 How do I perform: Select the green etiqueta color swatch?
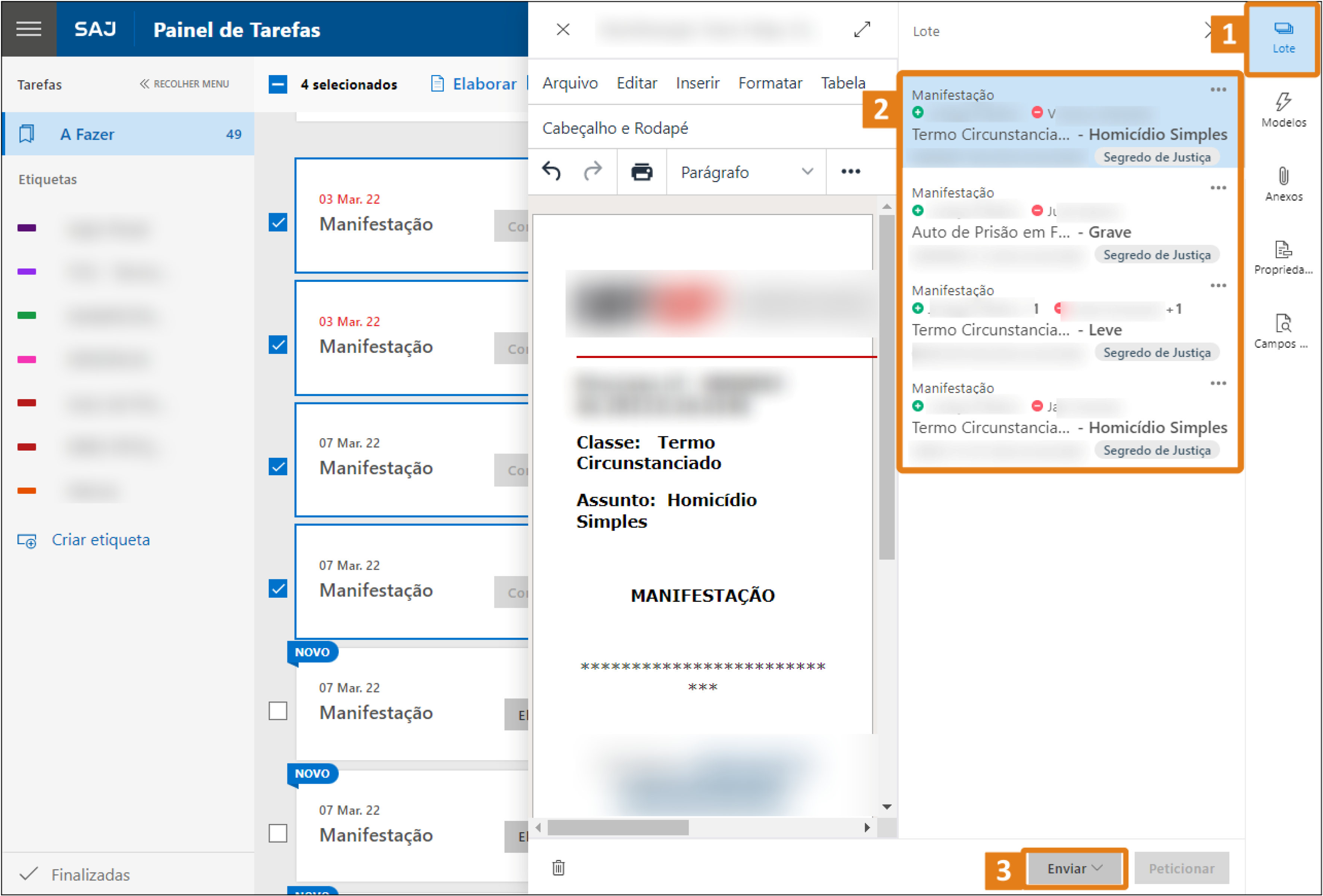coord(27,315)
